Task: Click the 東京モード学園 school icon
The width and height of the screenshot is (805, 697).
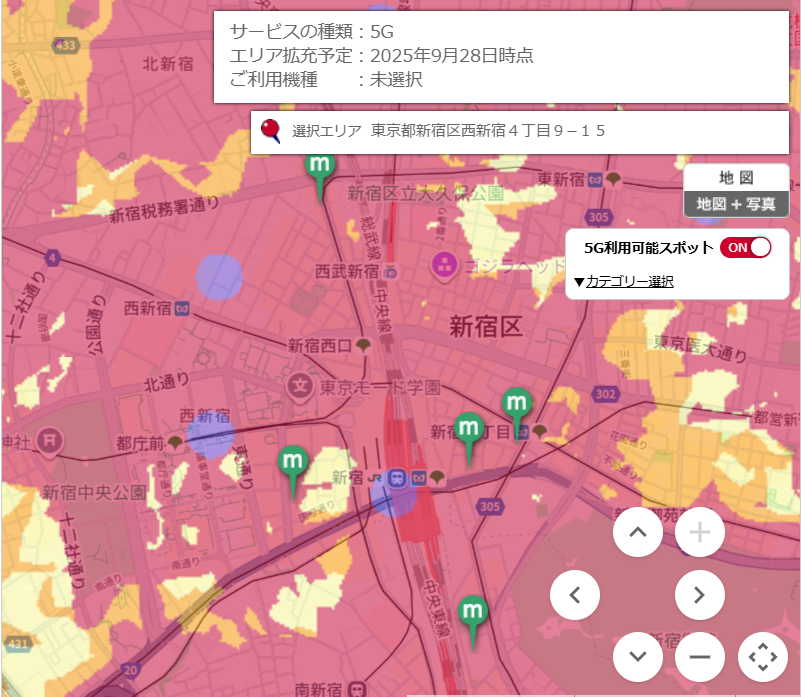Action: point(298,384)
